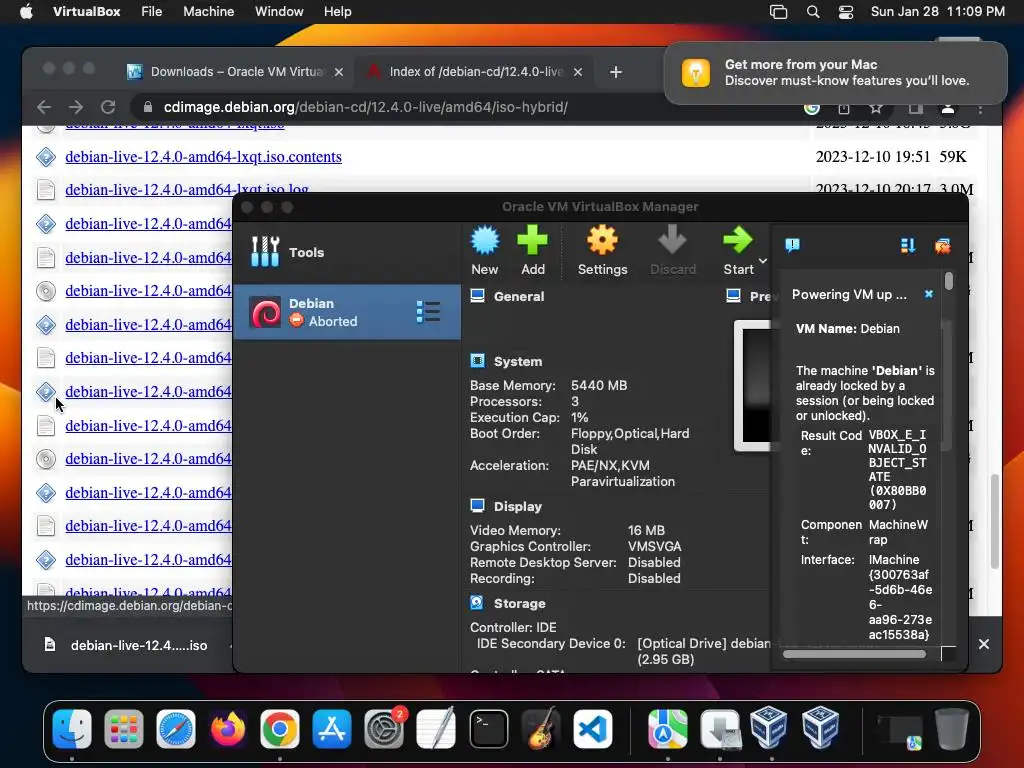Click the Stage Manager windows icon in menu bar
This screenshot has width=1024, height=768.
(778, 12)
